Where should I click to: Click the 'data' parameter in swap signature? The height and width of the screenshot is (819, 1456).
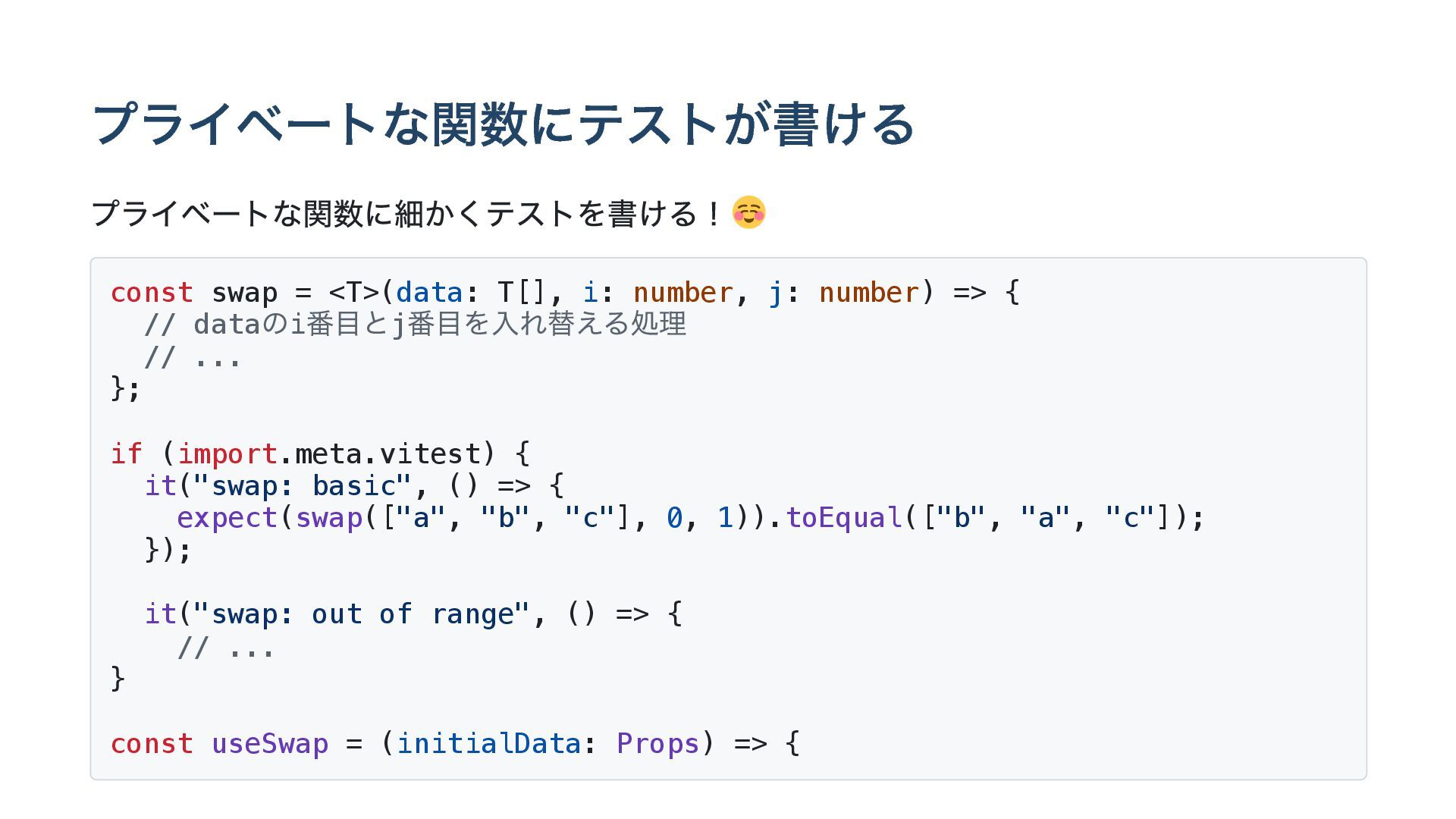[429, 292]
